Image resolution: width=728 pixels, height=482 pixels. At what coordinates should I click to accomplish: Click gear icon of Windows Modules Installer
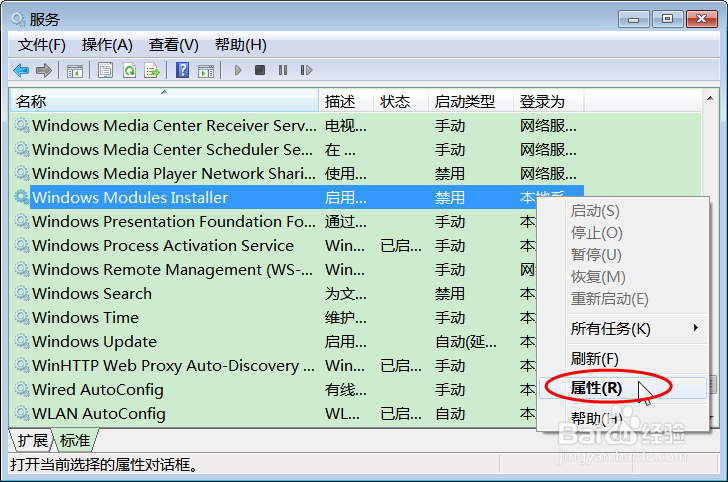(21, 197)
